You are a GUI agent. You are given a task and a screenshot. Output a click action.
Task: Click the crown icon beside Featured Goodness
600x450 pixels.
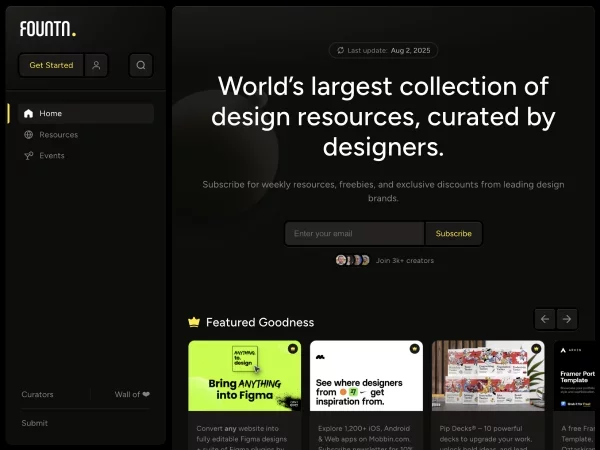point(194,322)
